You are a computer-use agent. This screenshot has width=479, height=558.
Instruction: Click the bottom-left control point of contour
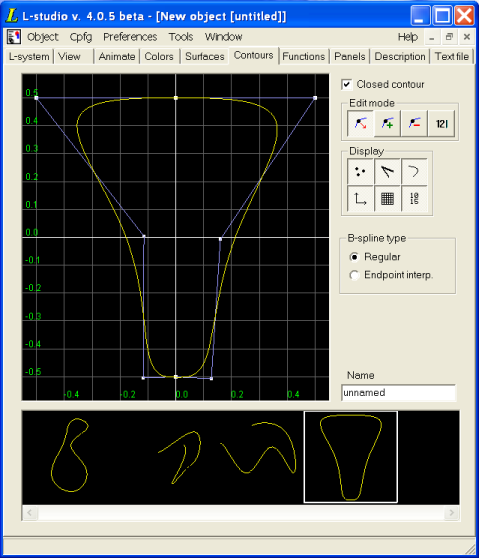tap(143, 378)
